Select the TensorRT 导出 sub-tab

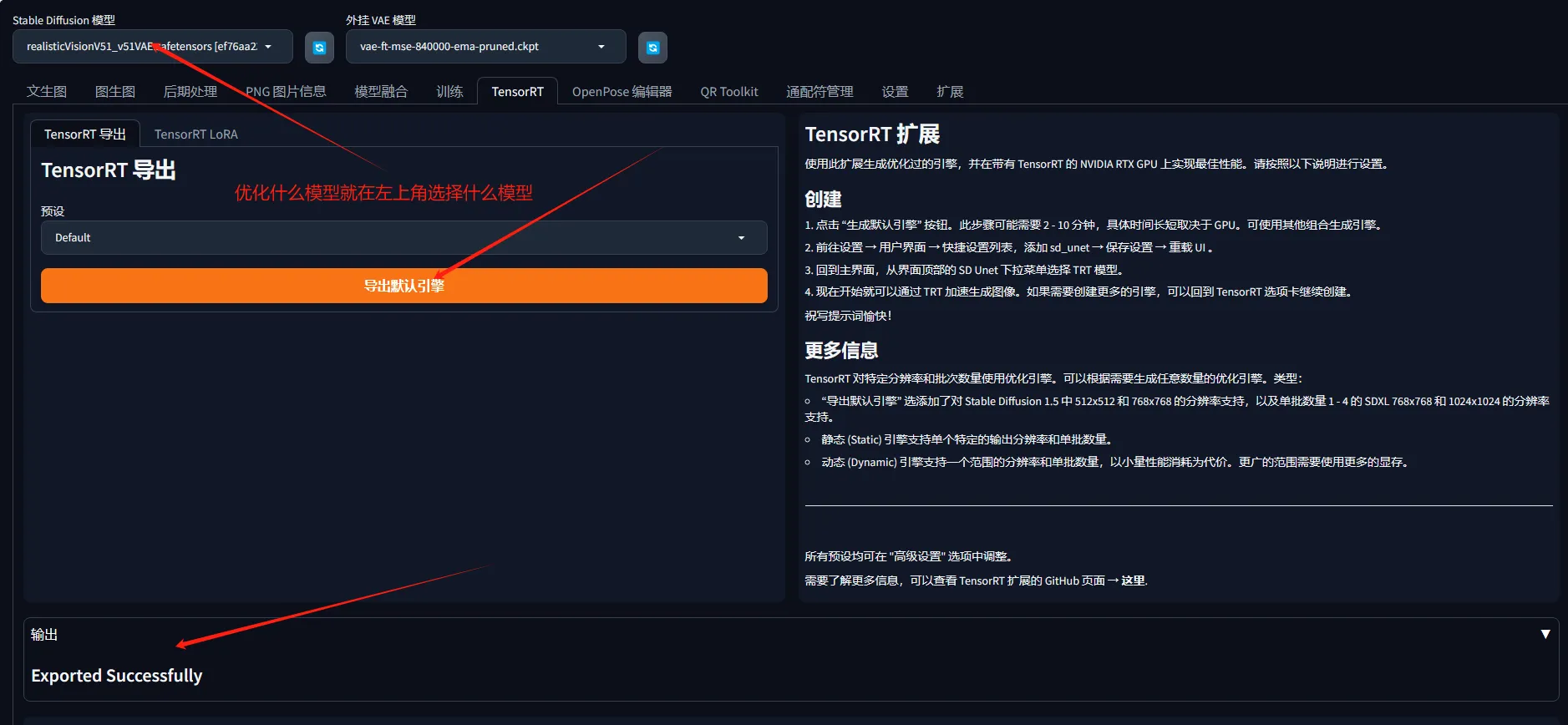point(85,134)
